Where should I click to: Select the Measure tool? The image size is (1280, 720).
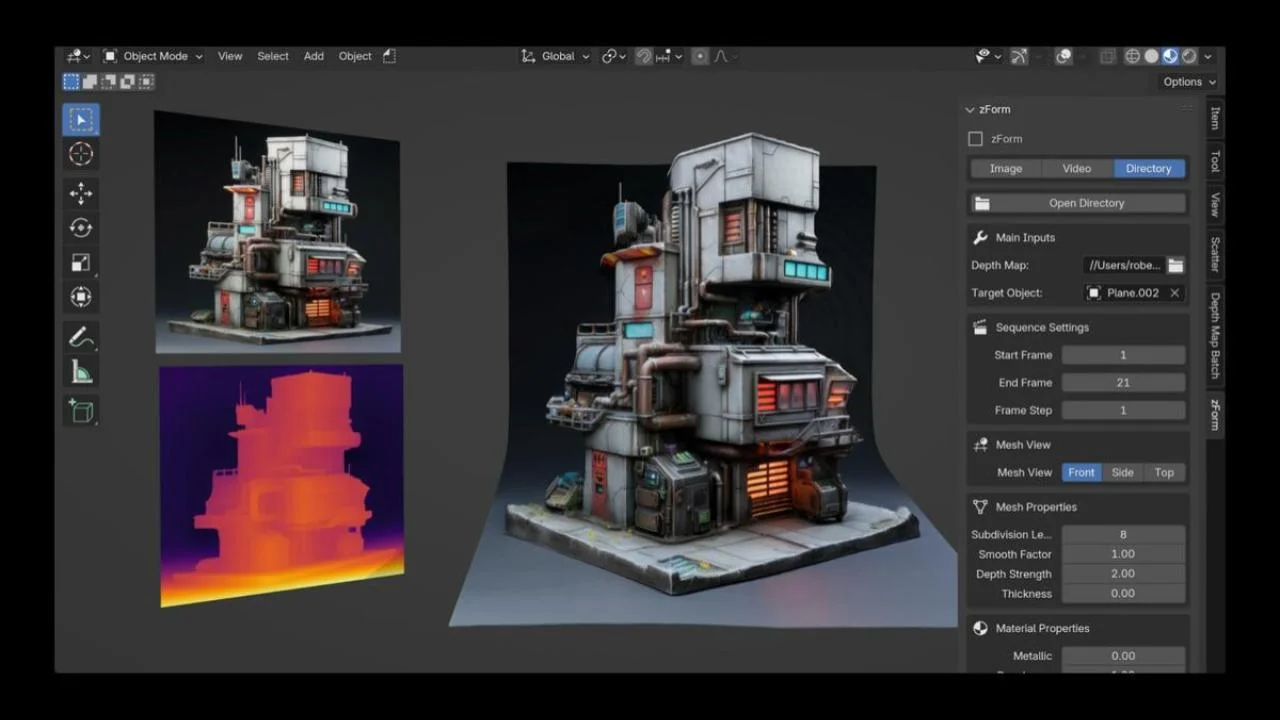81,373
